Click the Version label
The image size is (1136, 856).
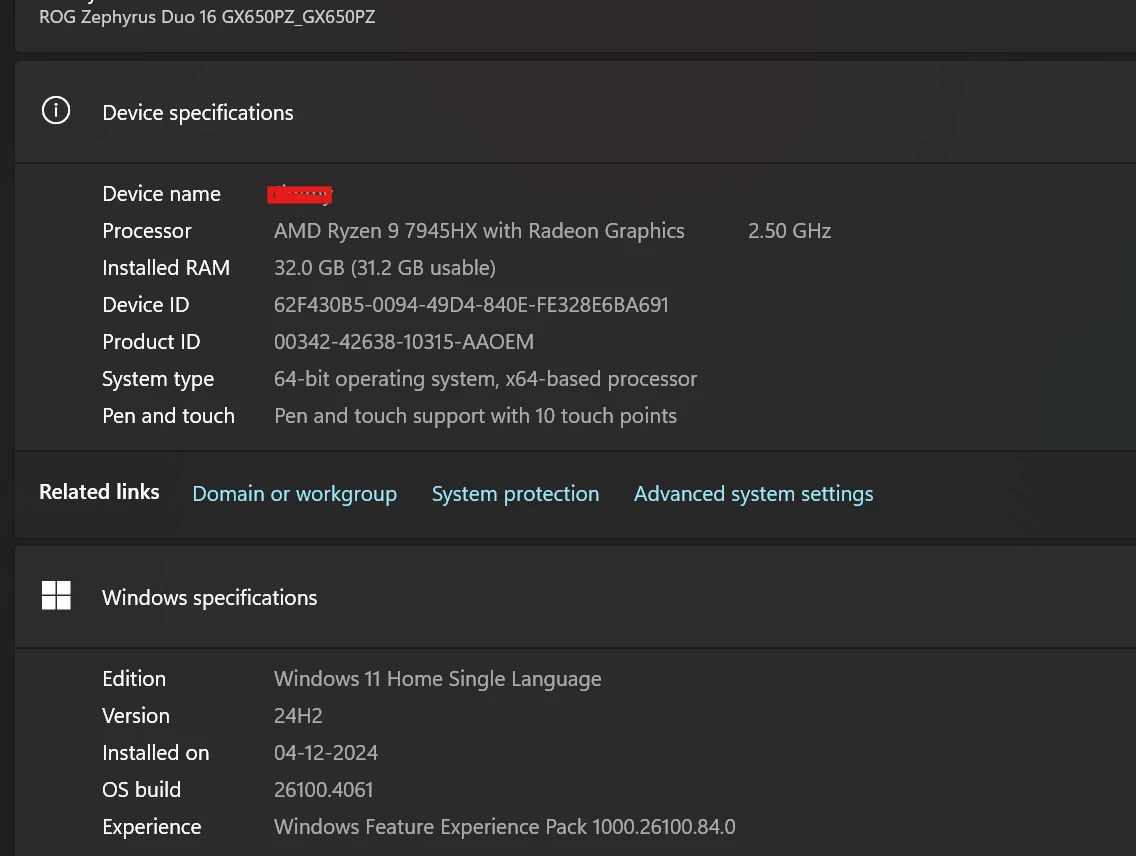(136, 716)
